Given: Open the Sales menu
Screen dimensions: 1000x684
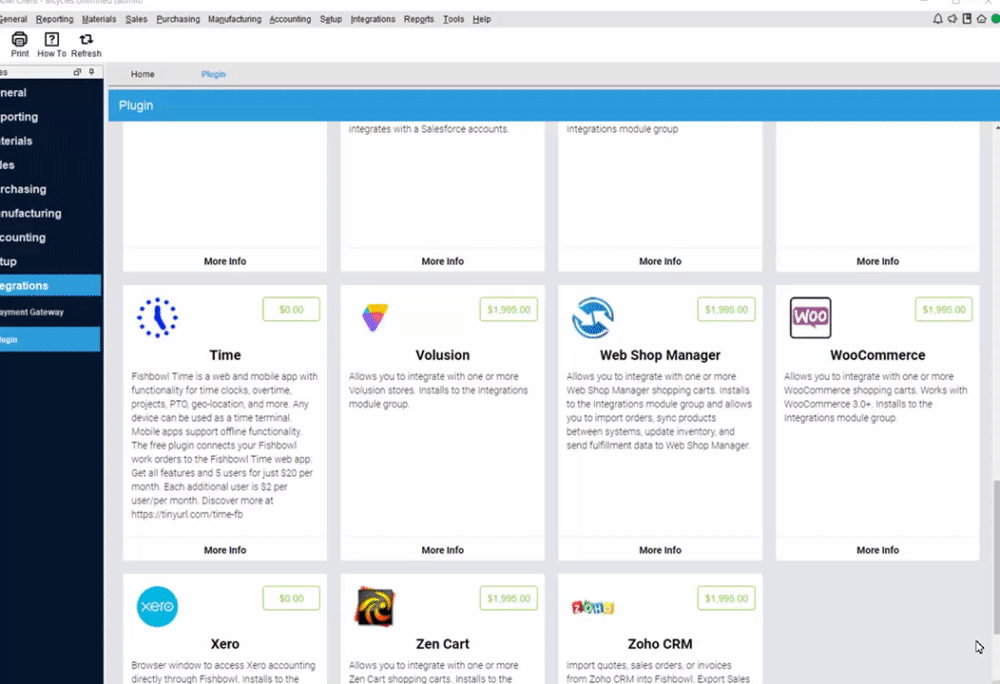Looking at the screenshot, I should pos(136,19).
